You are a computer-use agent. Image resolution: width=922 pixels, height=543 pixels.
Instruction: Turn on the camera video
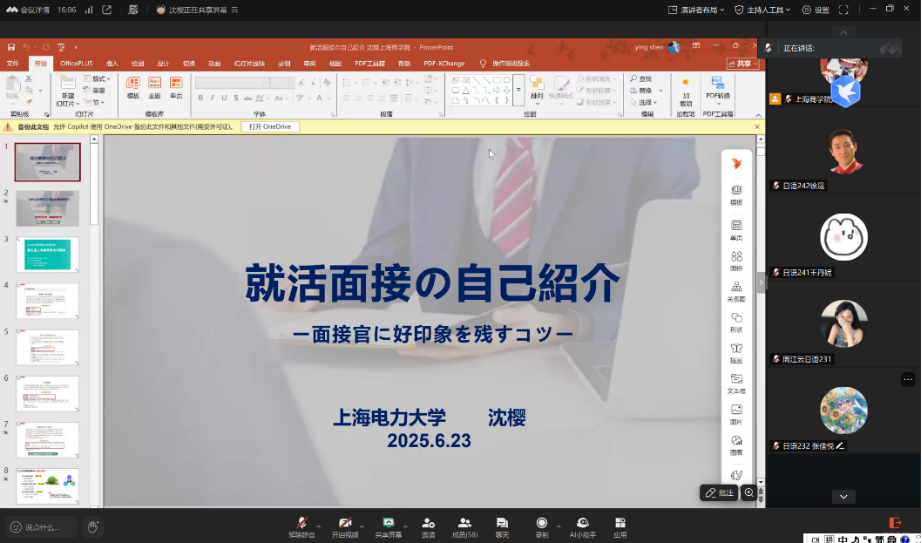(345, 523)
